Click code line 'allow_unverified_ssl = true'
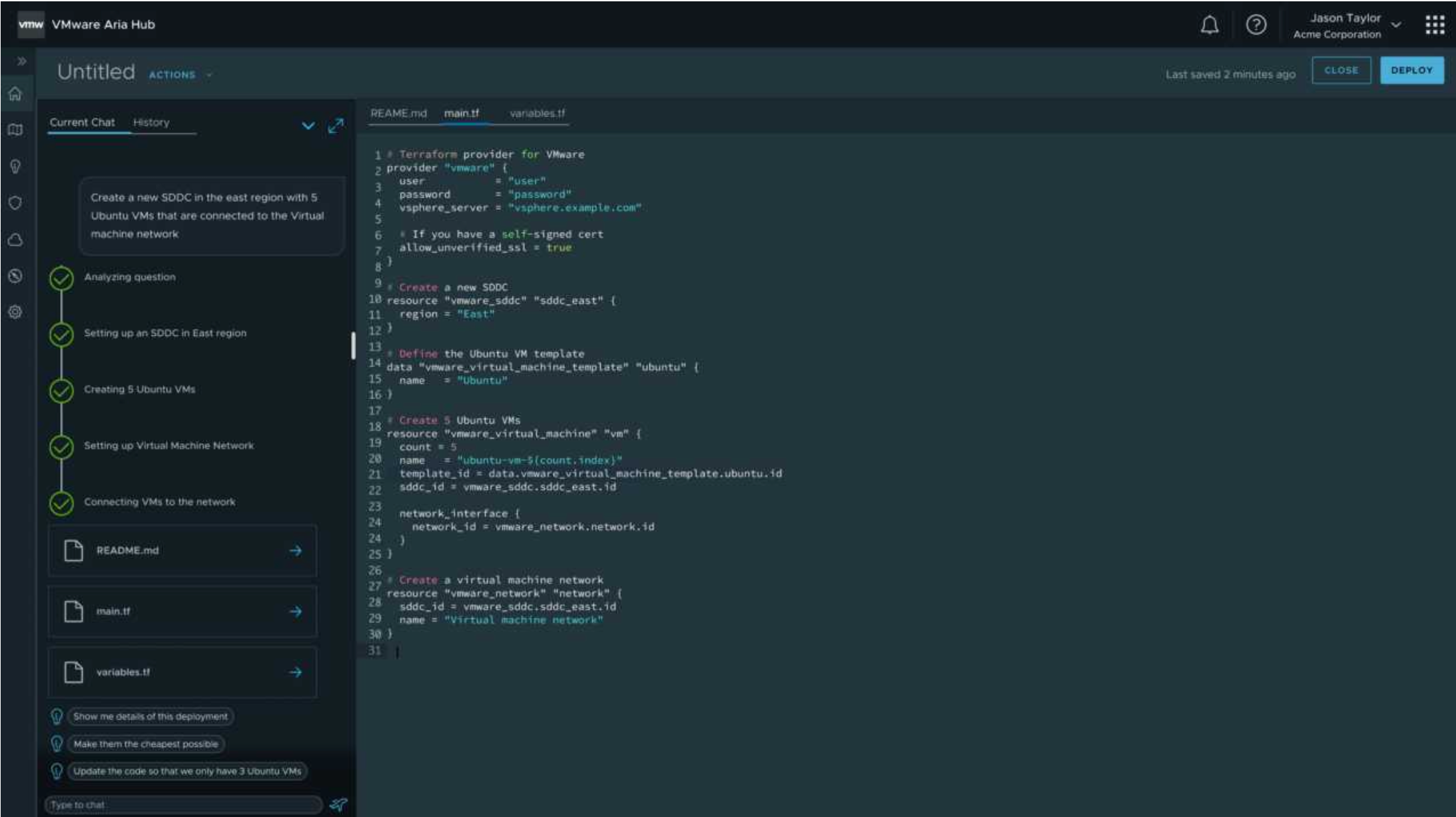Screen dimensions: 1456x817 485,247
